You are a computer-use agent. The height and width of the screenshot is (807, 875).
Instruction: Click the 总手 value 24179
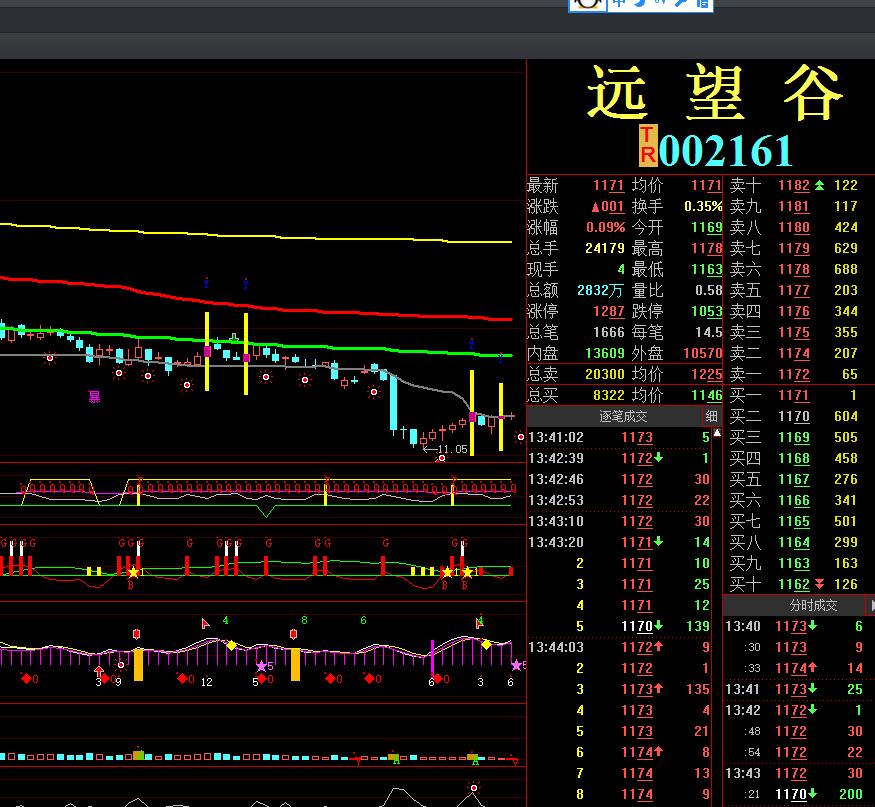[605, 248]
